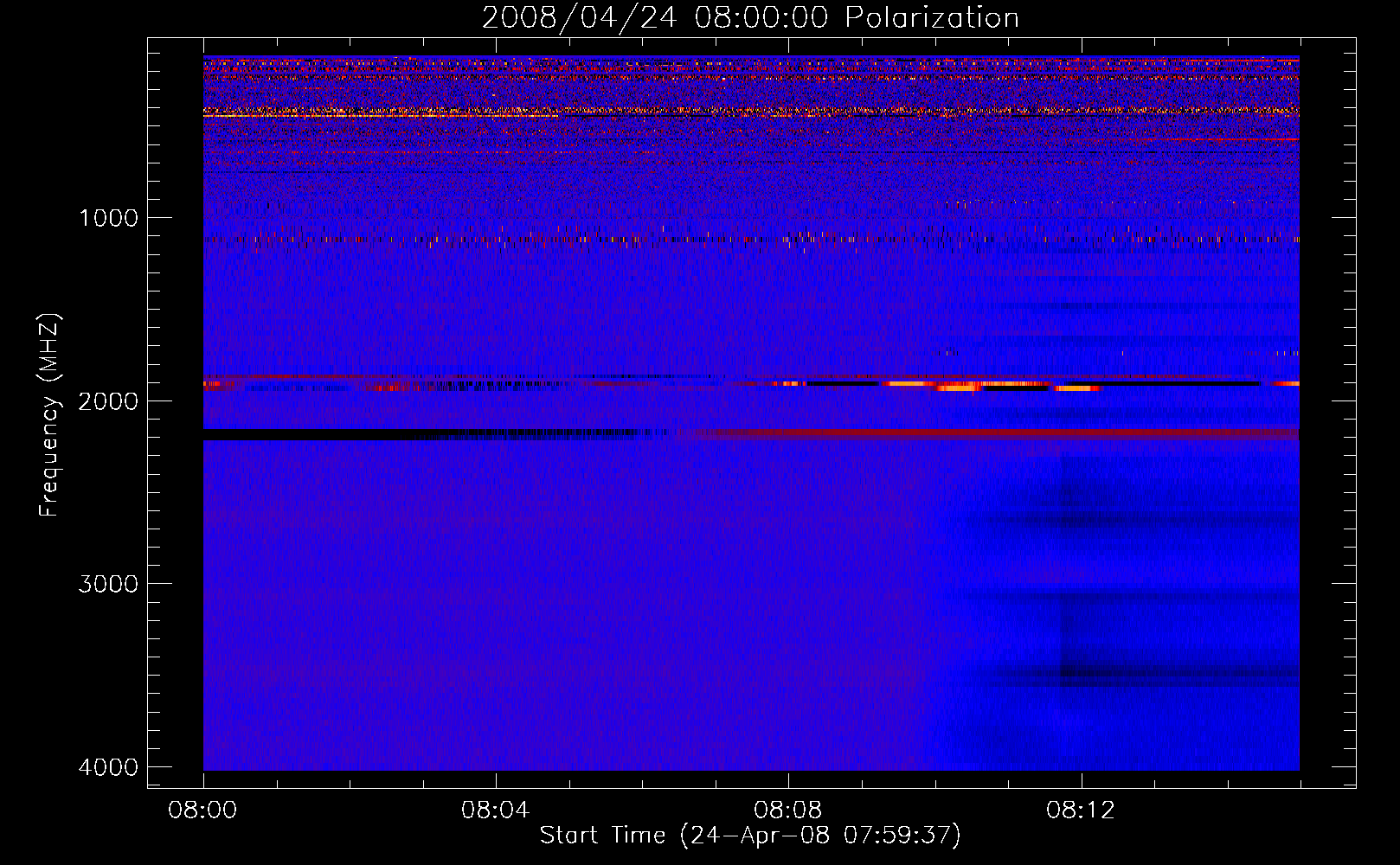Viewport: 1400px width, 865px height.
Task: Click the 3000 frequency tick label
Action: (108, 584)
